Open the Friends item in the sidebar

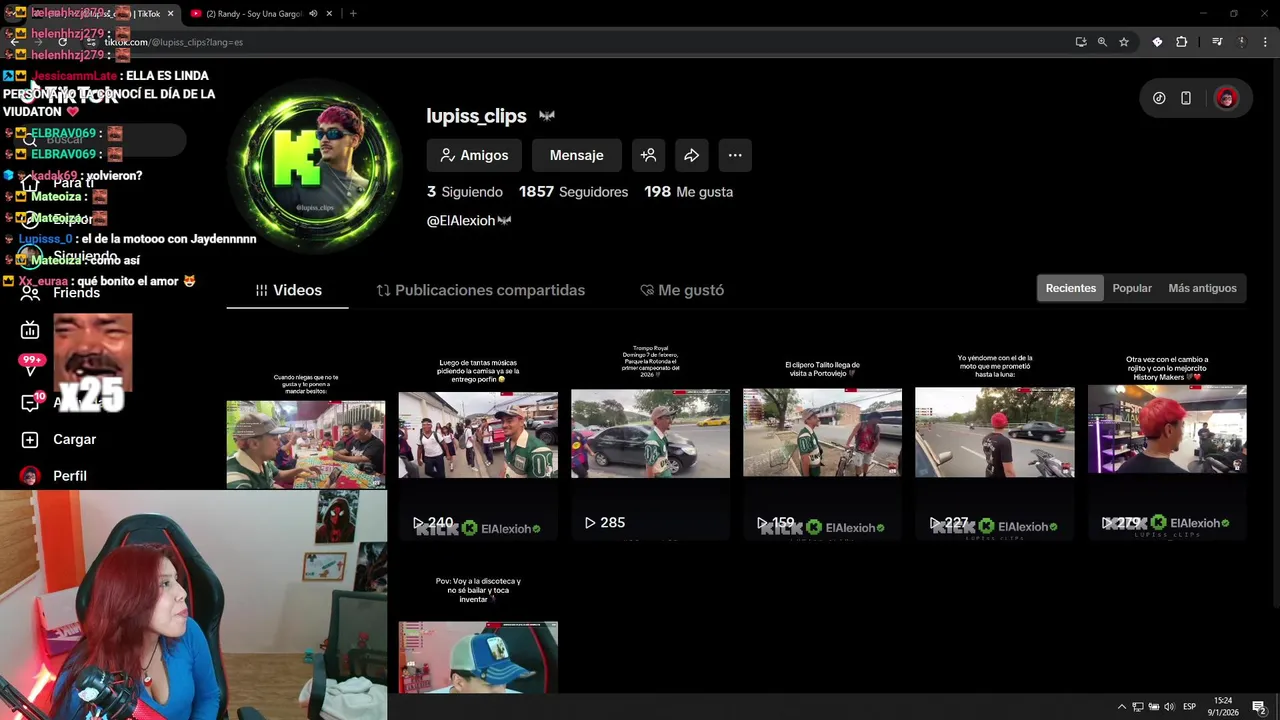(62, 293)
